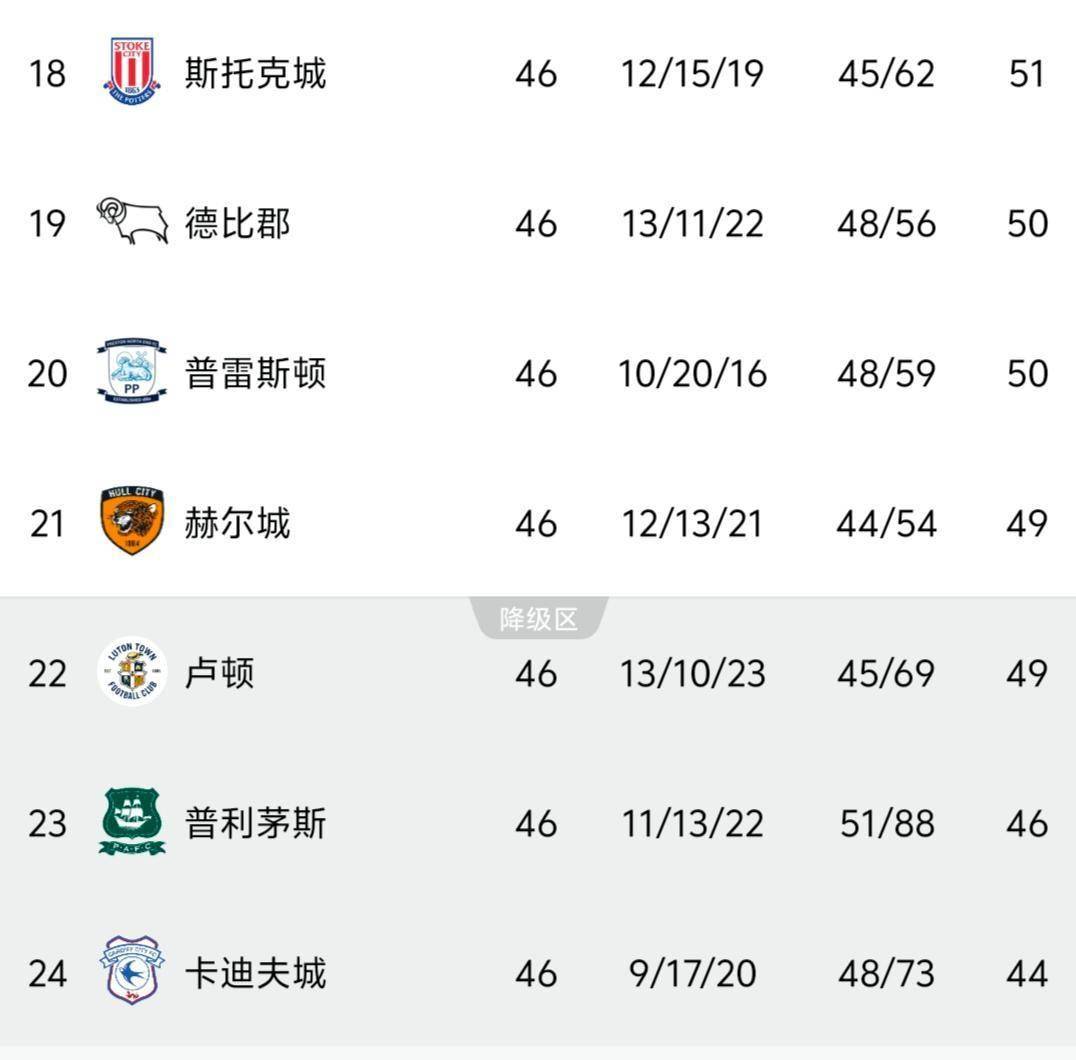Open team page for 德比郡
The width and height of the screenshot is (1076, 1060).
[237, 223]
